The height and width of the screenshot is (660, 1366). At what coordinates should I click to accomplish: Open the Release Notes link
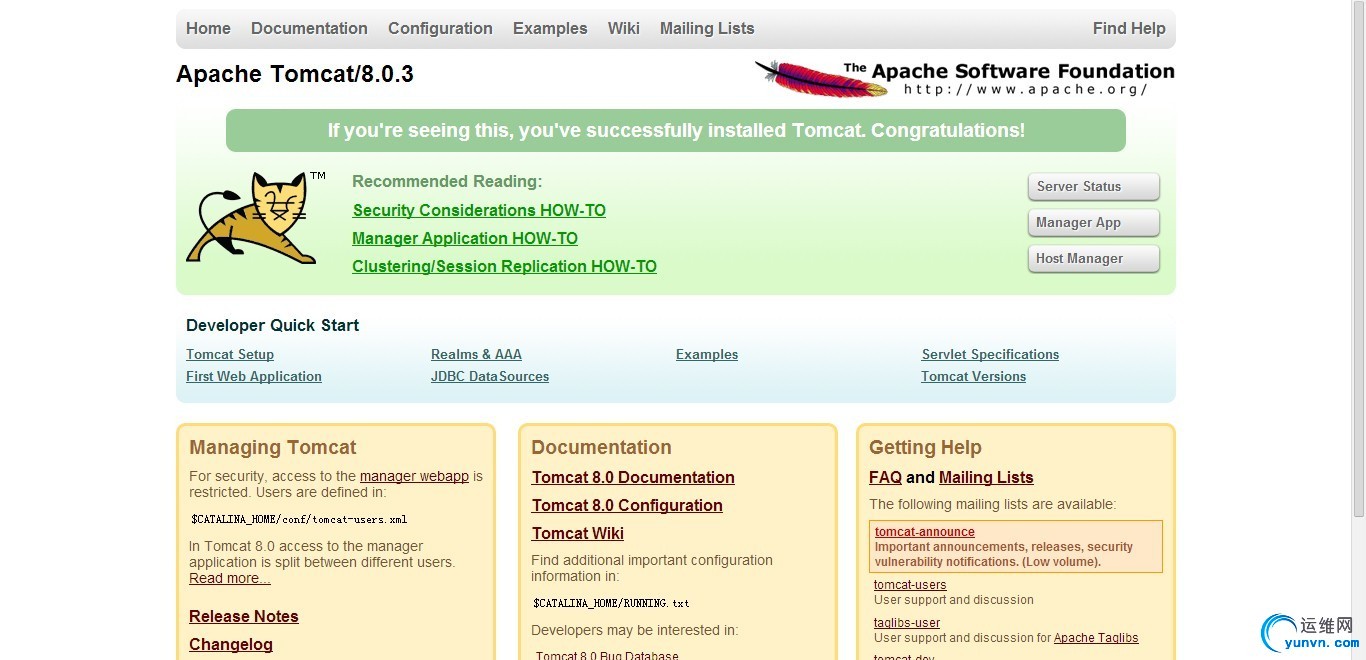(244, 616)
